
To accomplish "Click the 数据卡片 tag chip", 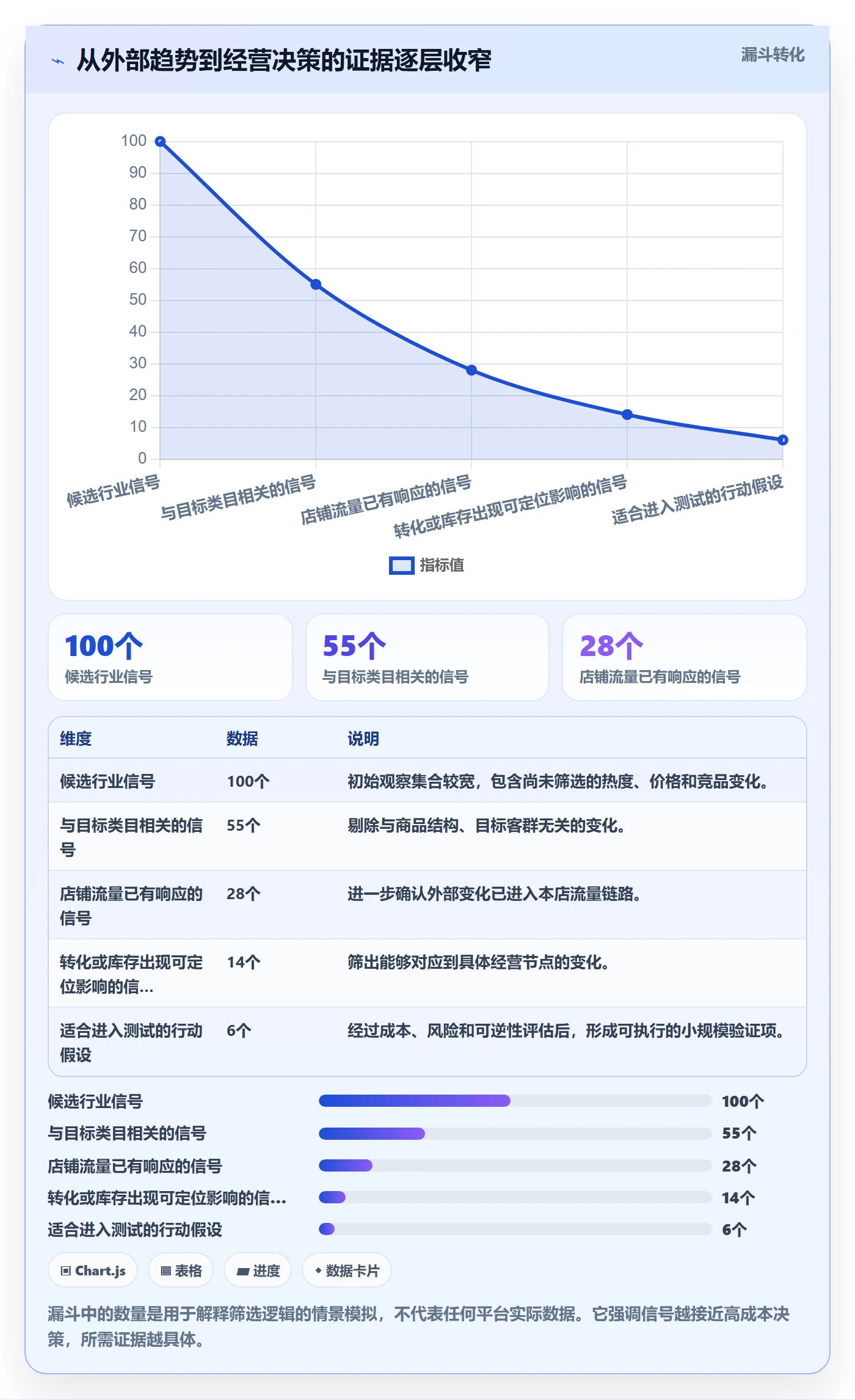I will (347, 1271).
